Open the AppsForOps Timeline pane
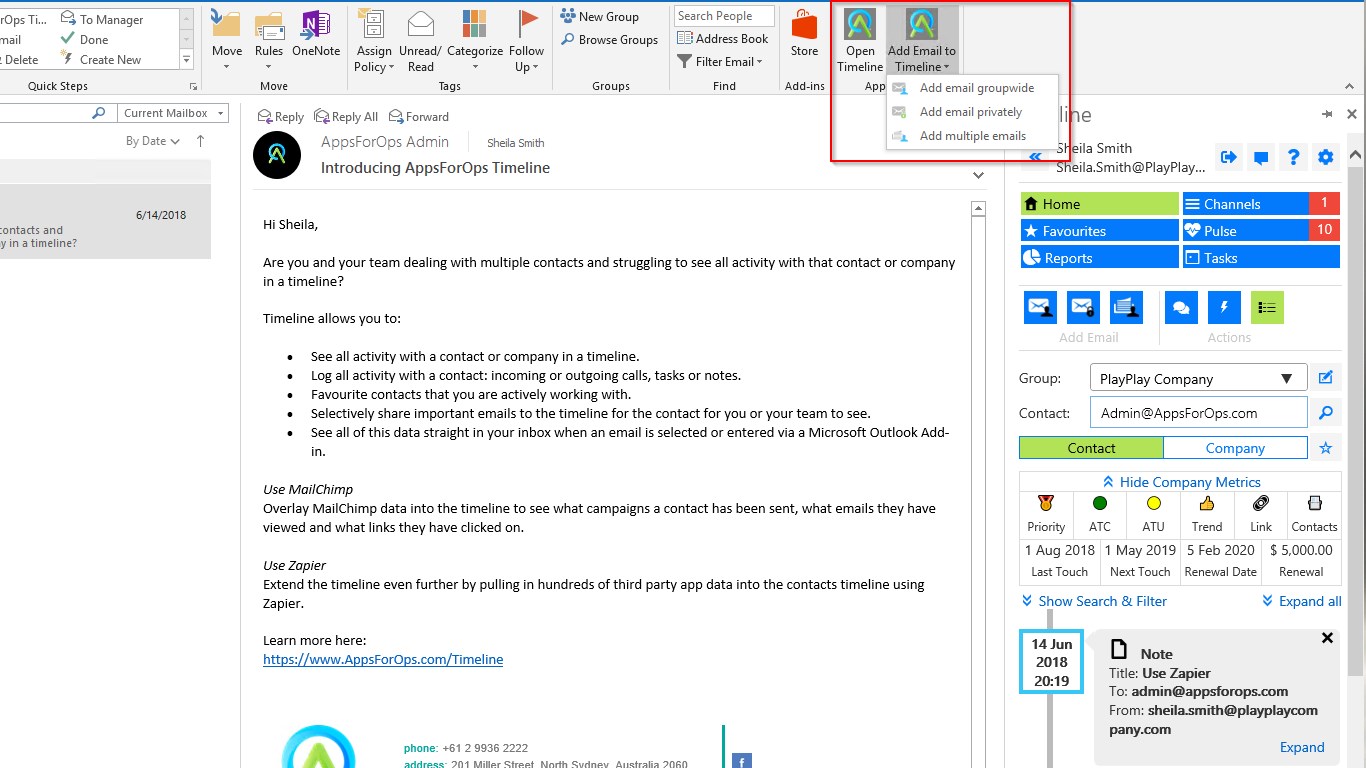The height and width of the screenshot is (768, 1366). [x=860, y=41]
